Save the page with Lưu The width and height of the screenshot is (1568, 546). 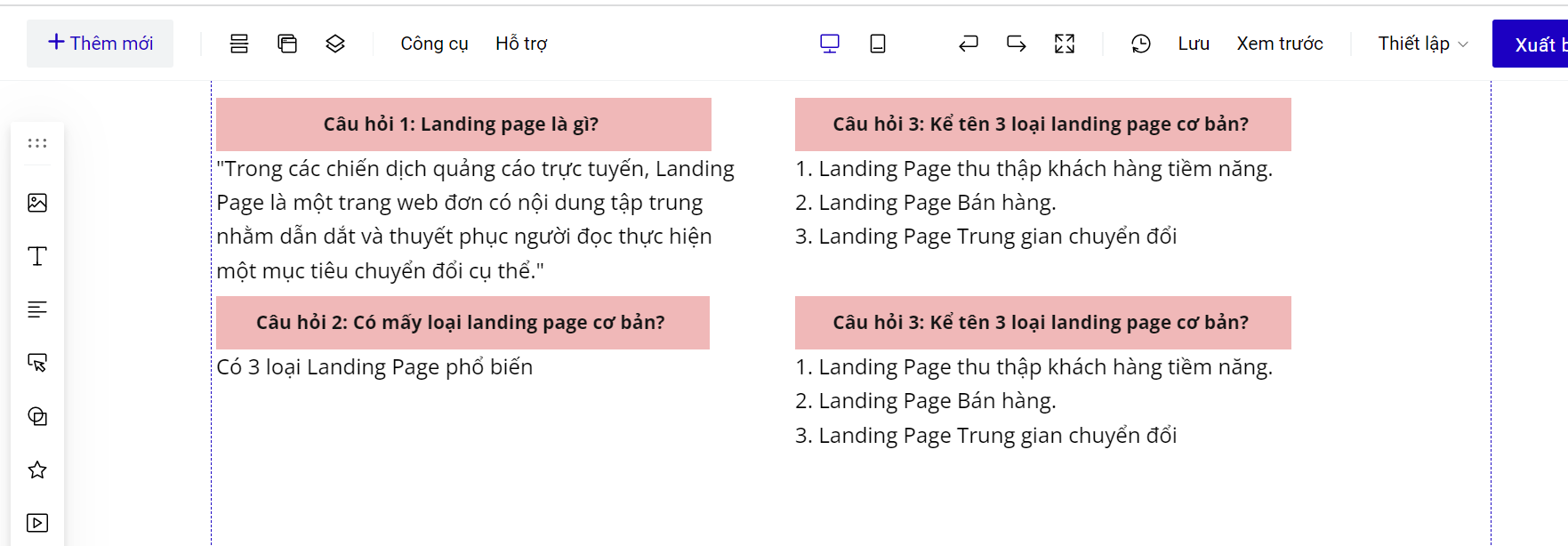1194,44
